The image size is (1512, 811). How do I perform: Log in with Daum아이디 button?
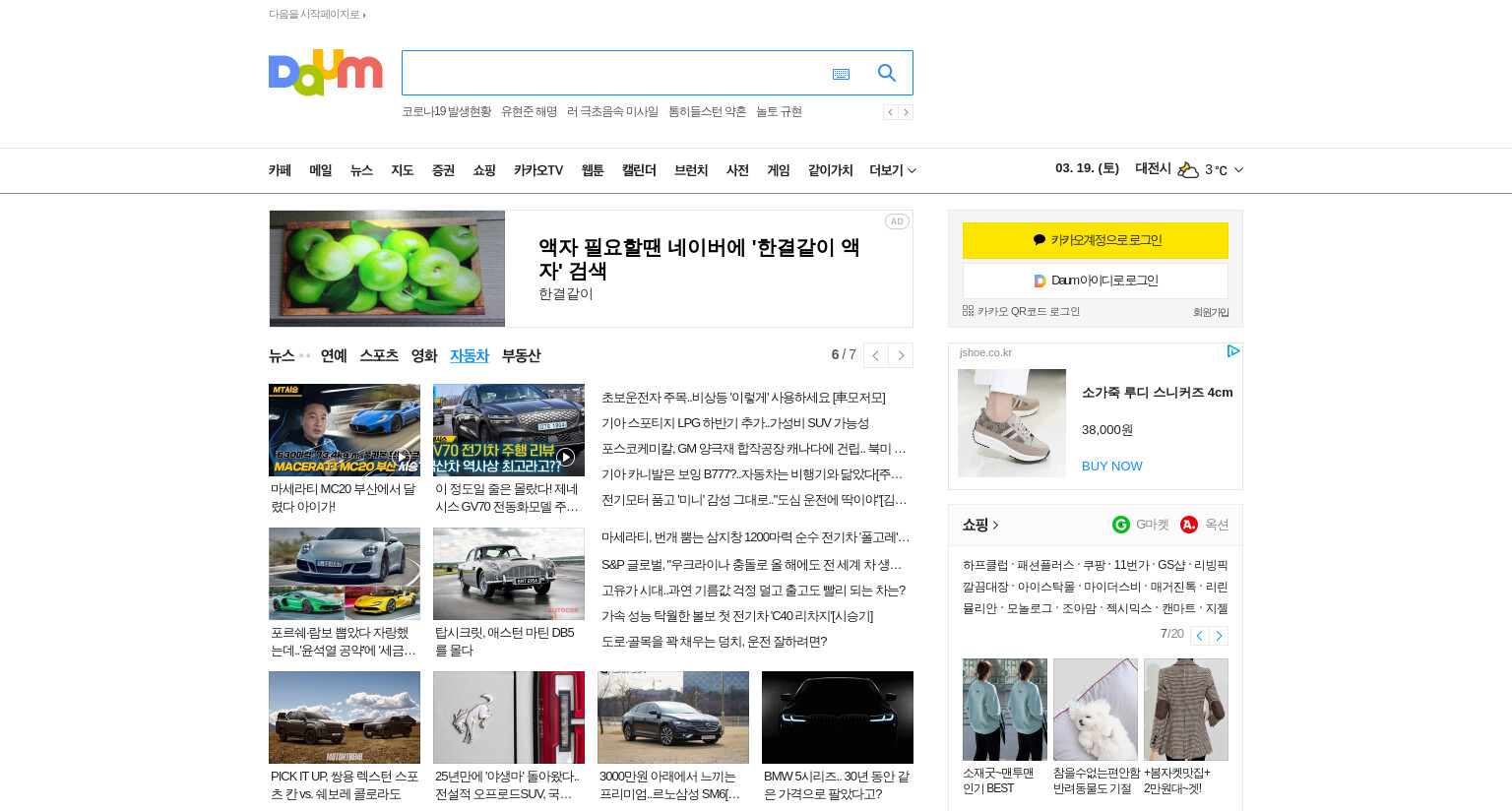1096,281
